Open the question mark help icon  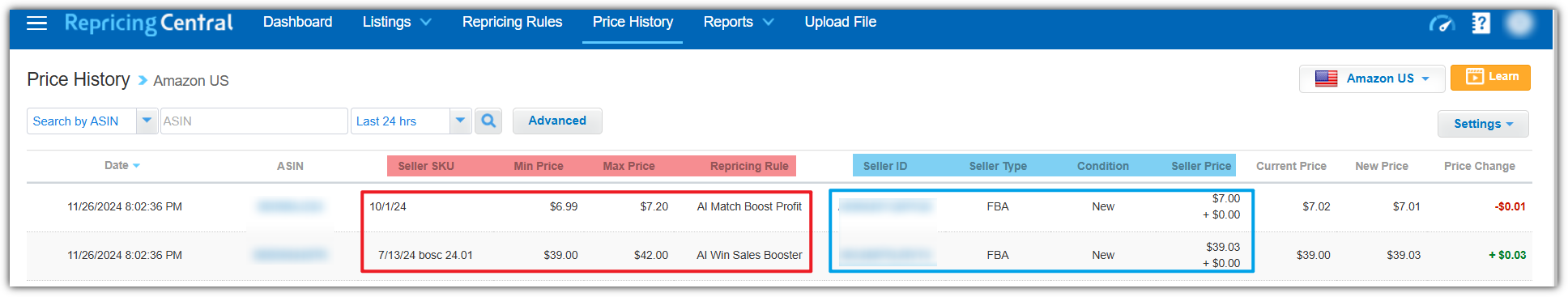(1481, 23)
